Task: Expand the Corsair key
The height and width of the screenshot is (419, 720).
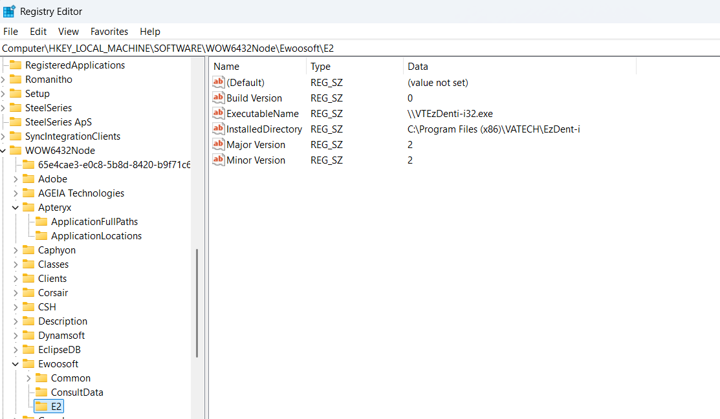Action: pyautogui.click(x=15, y=293)
